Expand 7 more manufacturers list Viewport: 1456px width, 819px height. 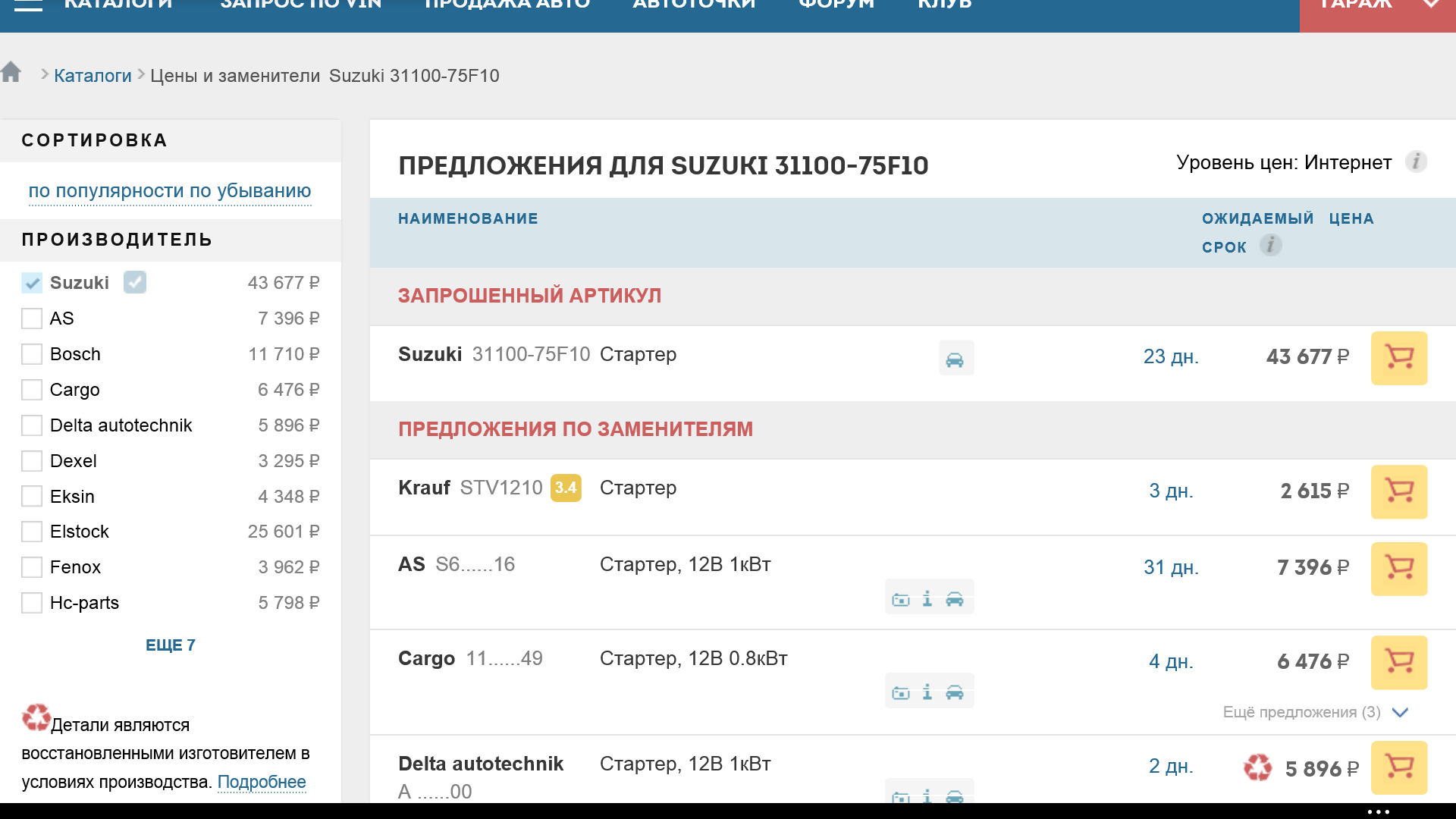coord(170,645)
